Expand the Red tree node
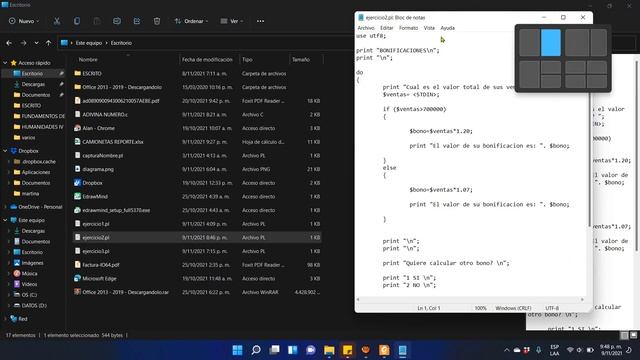 tap(5, 319)
